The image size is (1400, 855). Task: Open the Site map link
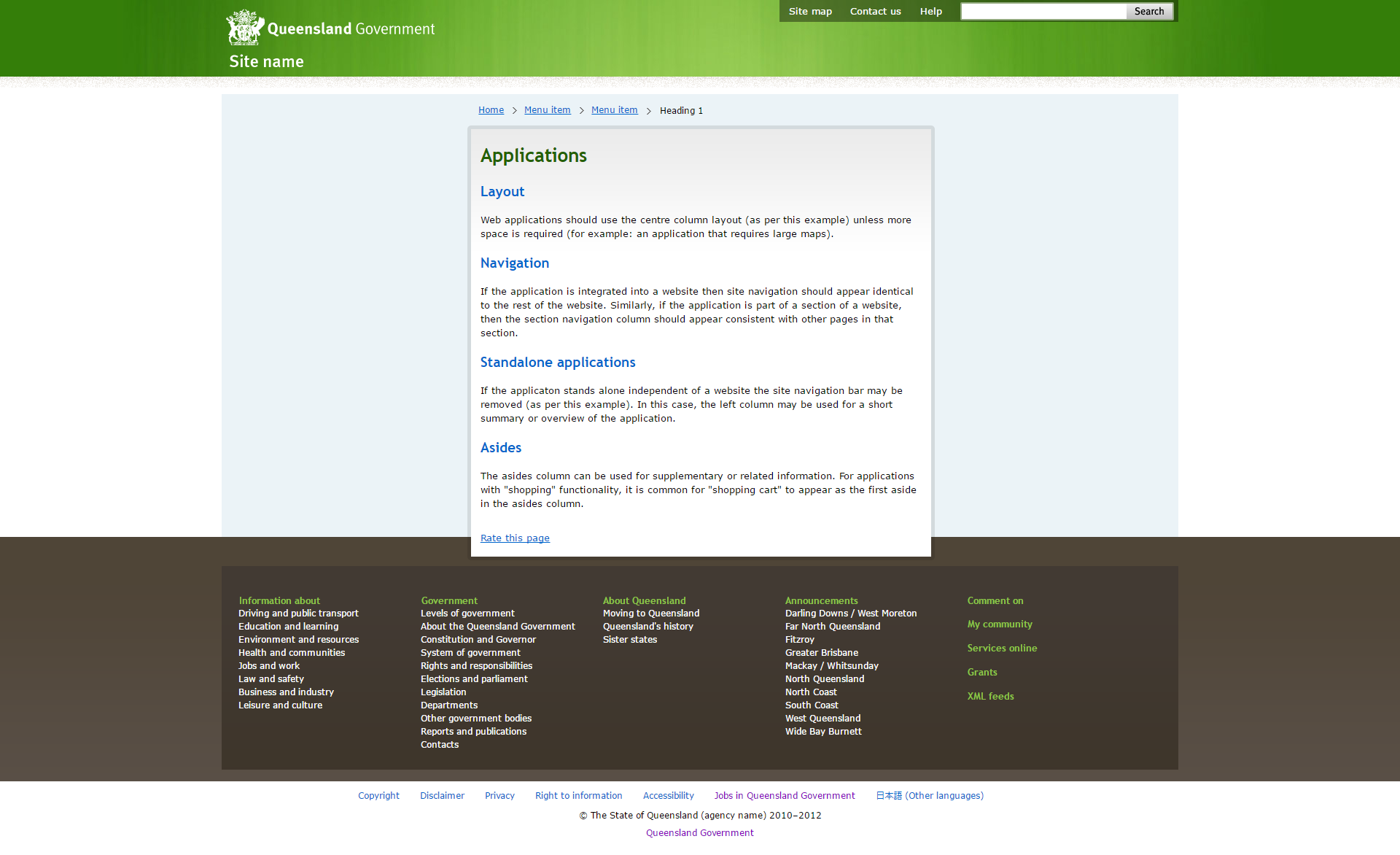click(810, 11)
